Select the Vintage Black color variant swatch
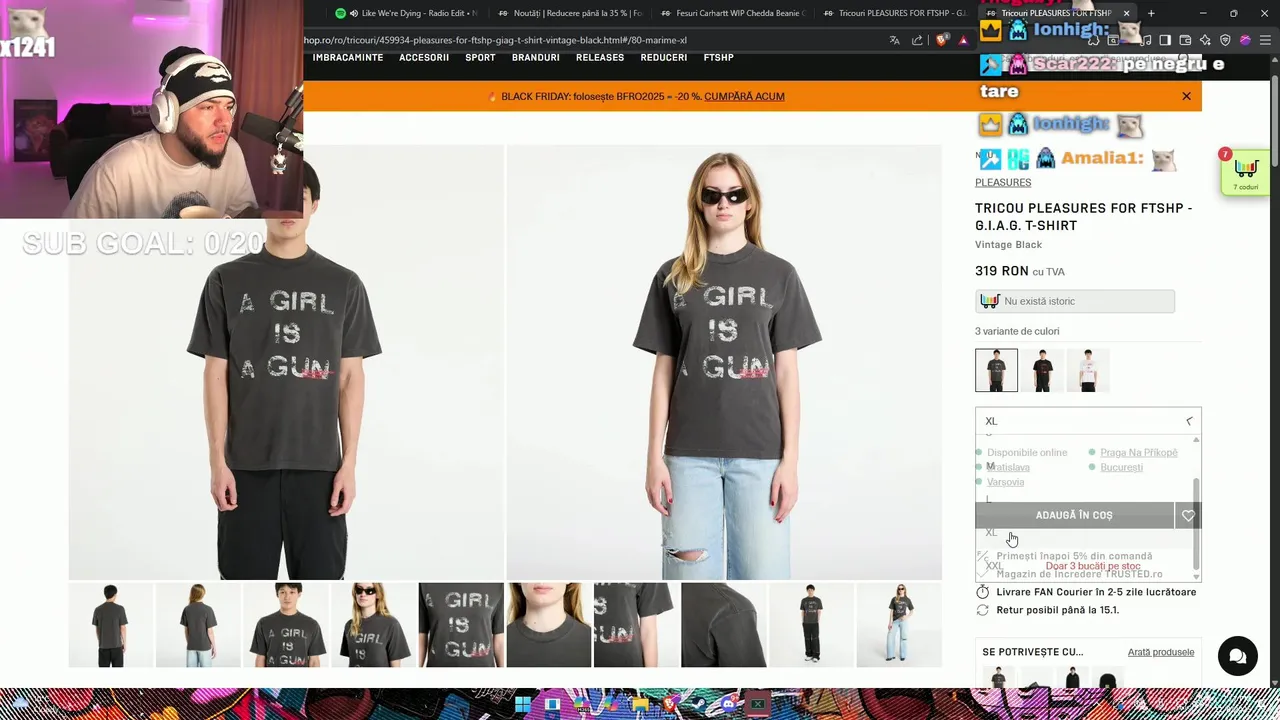This screenshot has width=1280, height=720. tap(996, 370)
